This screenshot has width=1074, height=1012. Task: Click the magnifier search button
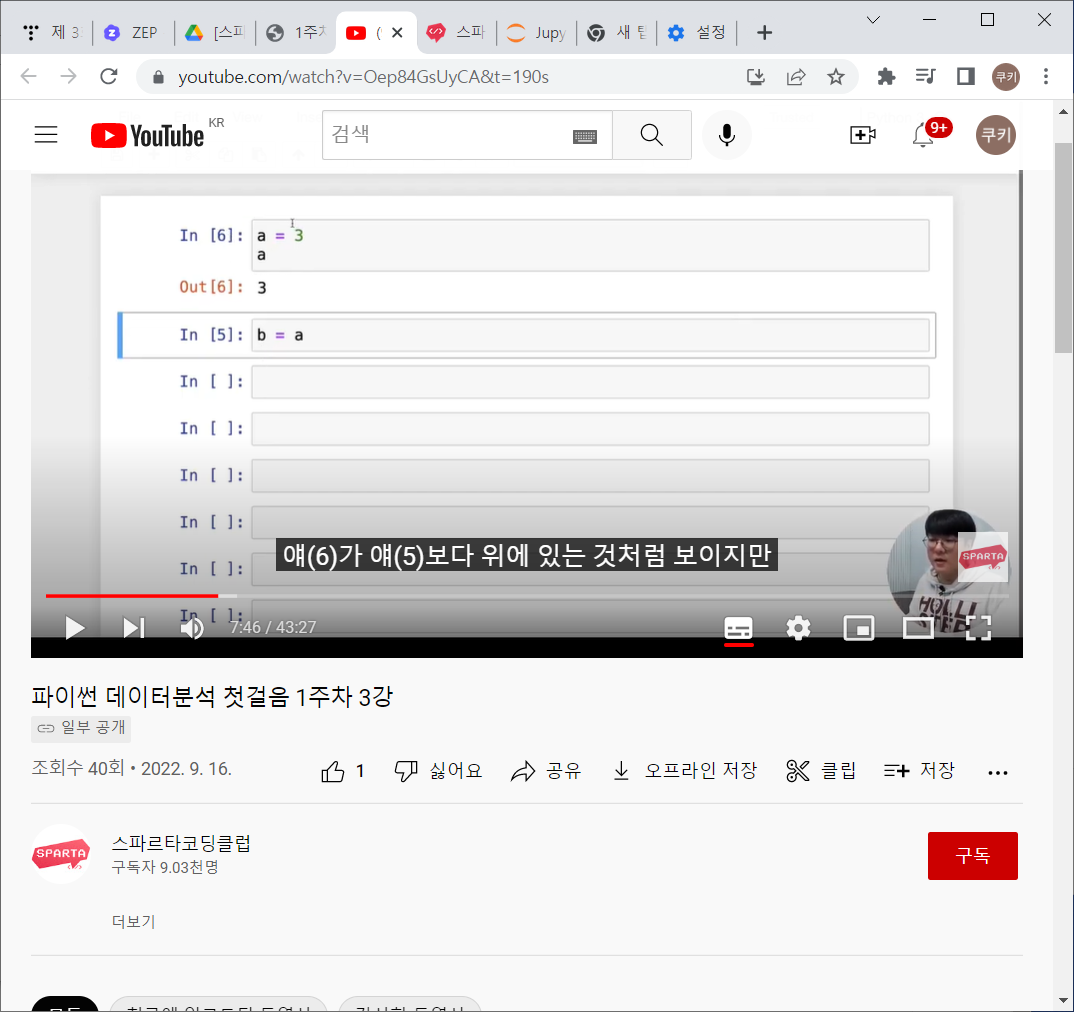pyautogui.click(x=651, y=135)
